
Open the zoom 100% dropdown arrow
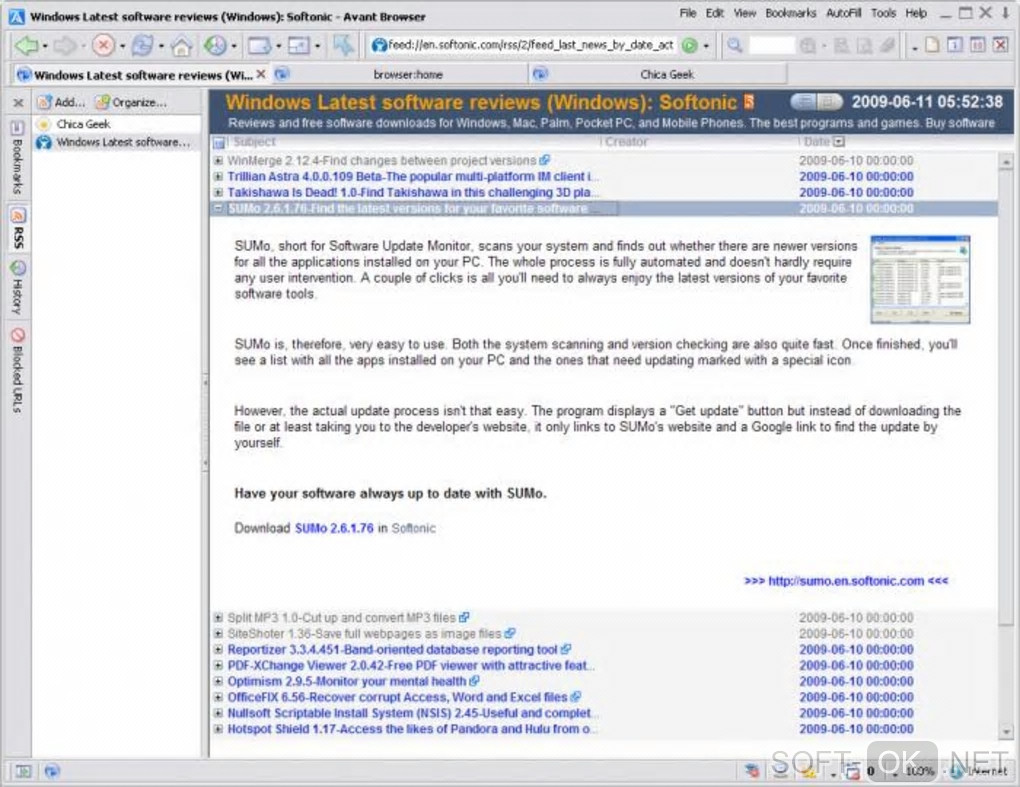(x=895, y=773)
